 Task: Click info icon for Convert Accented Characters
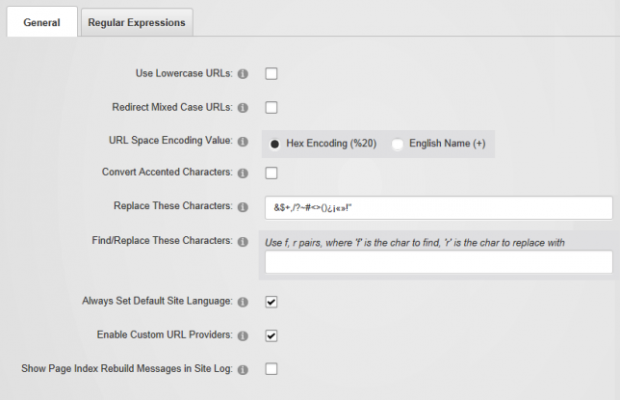pyautogui.click(x=243, y=173)
